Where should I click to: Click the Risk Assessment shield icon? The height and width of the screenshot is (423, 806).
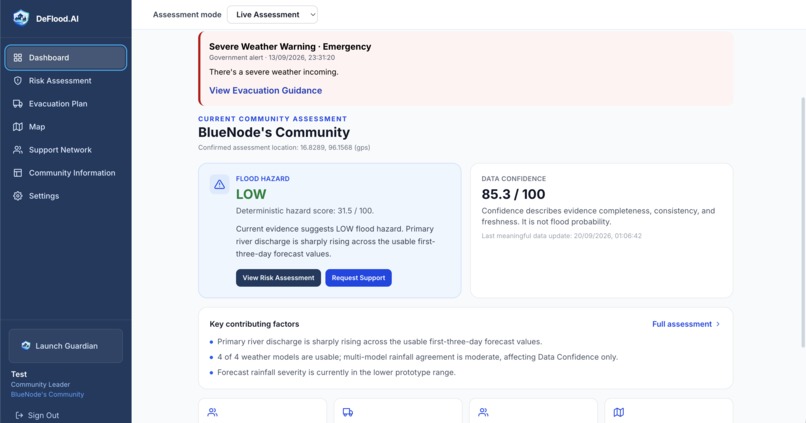pos(17,81)
